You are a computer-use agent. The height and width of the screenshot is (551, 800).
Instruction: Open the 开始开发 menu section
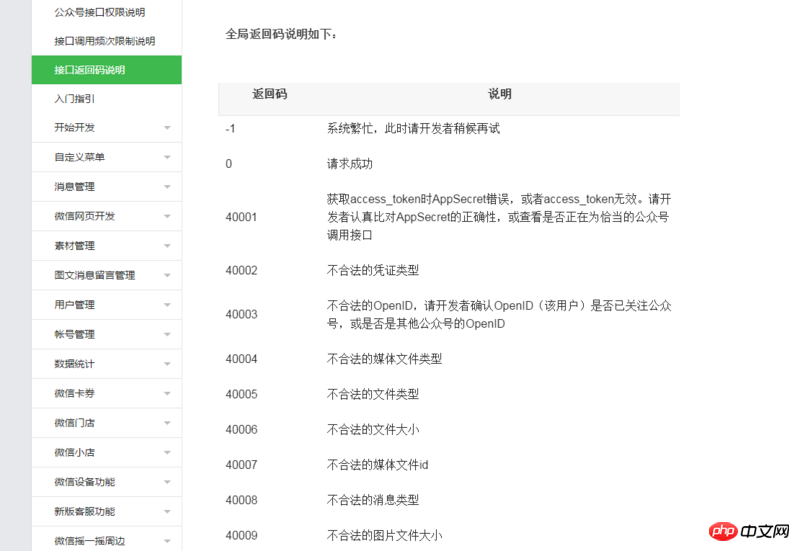click(74, 128)
